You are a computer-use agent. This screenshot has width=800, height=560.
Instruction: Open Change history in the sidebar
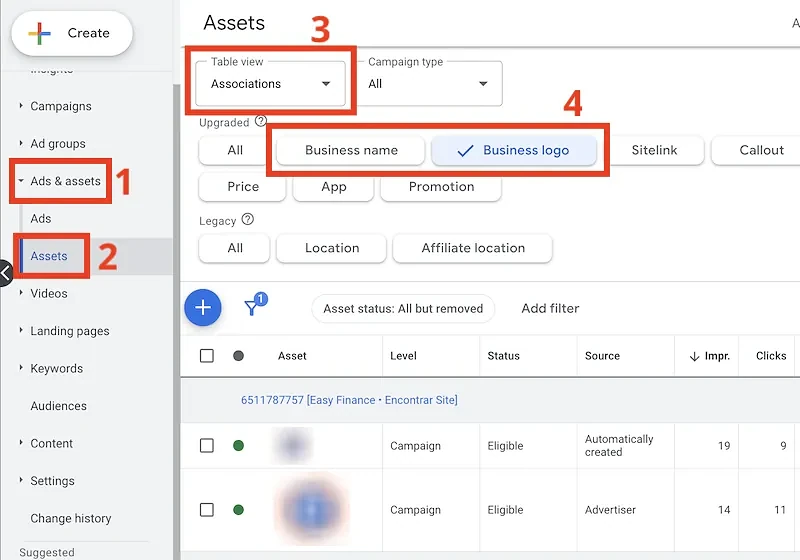(71, 518)
